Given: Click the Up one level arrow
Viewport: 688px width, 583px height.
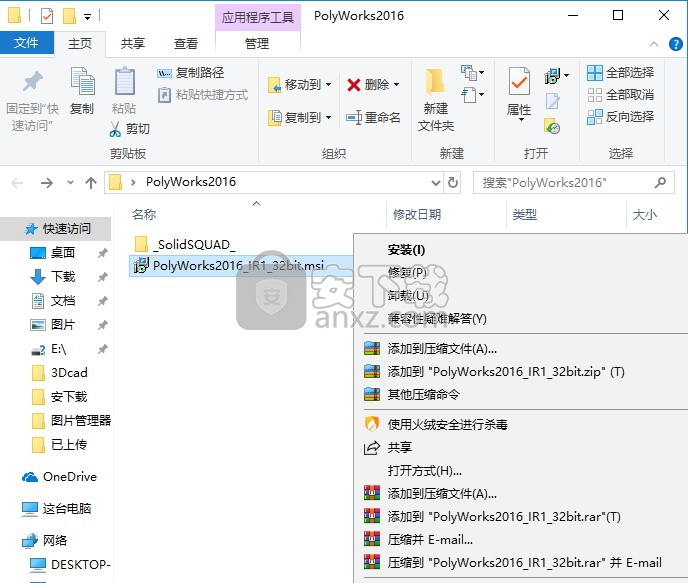Looking at the screenshot, I should click(x=91, y=182).
